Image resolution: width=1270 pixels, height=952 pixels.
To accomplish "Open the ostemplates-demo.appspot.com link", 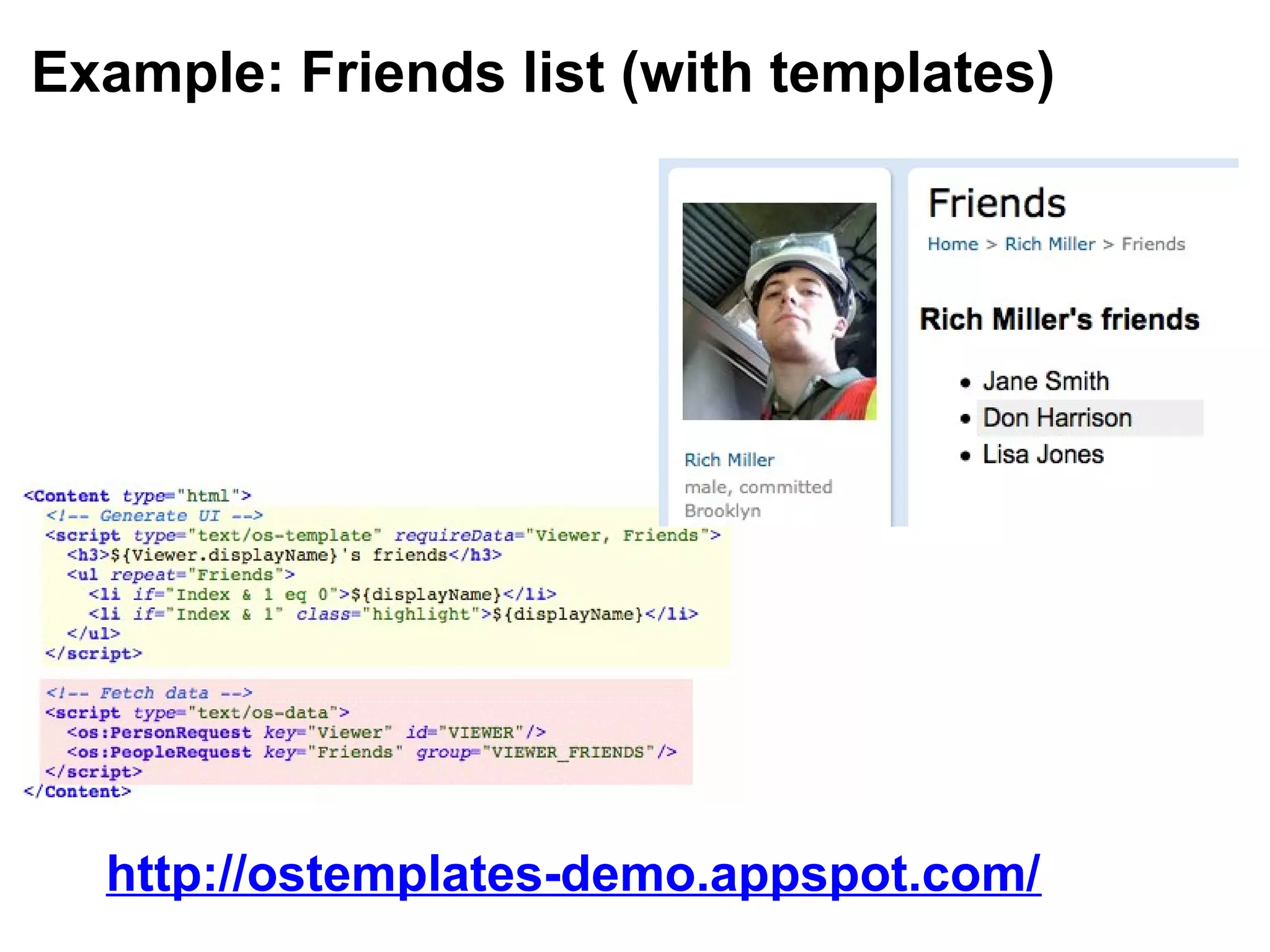I will pyautogui.click(x=574, y=873).
